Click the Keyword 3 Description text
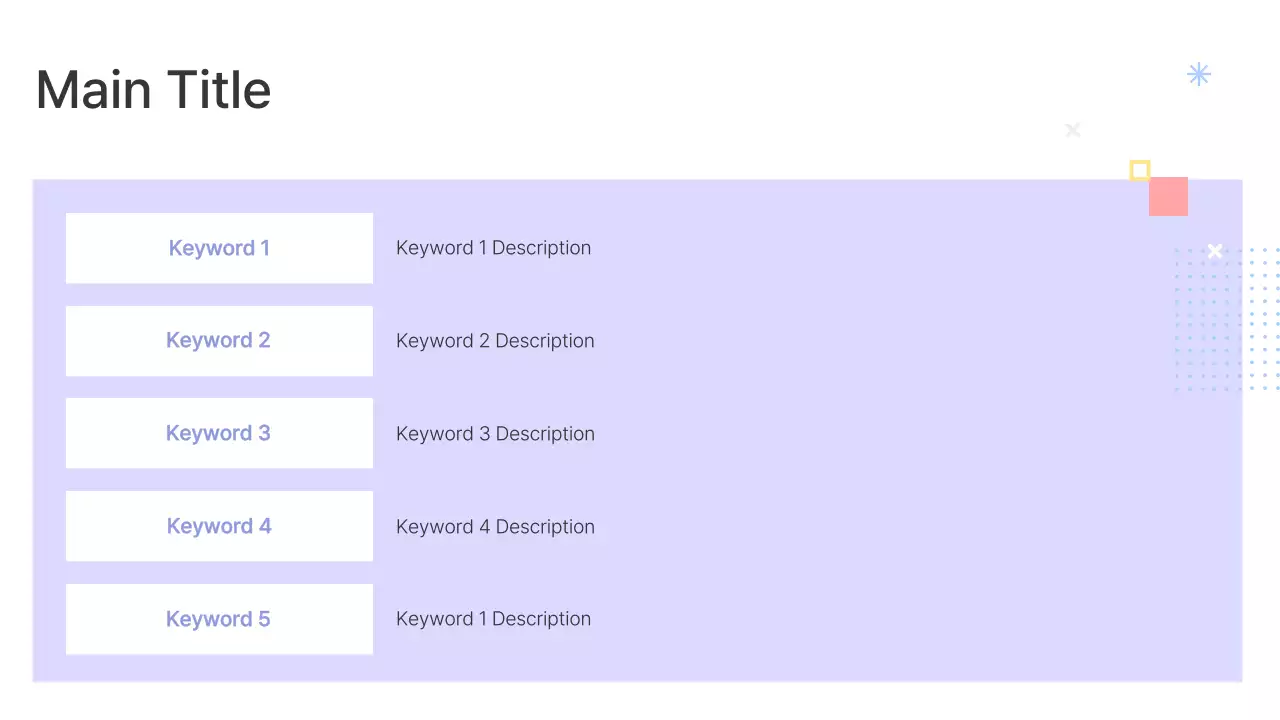The image size is (1280, 720). point(495,434)
